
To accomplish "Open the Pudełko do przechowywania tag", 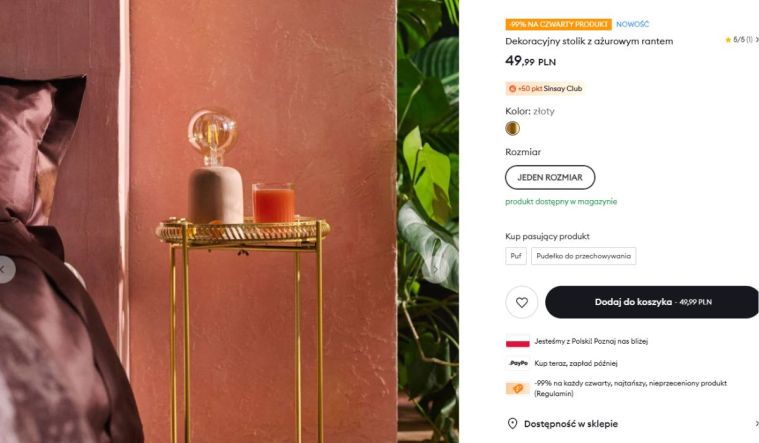I will coord(583,256).
